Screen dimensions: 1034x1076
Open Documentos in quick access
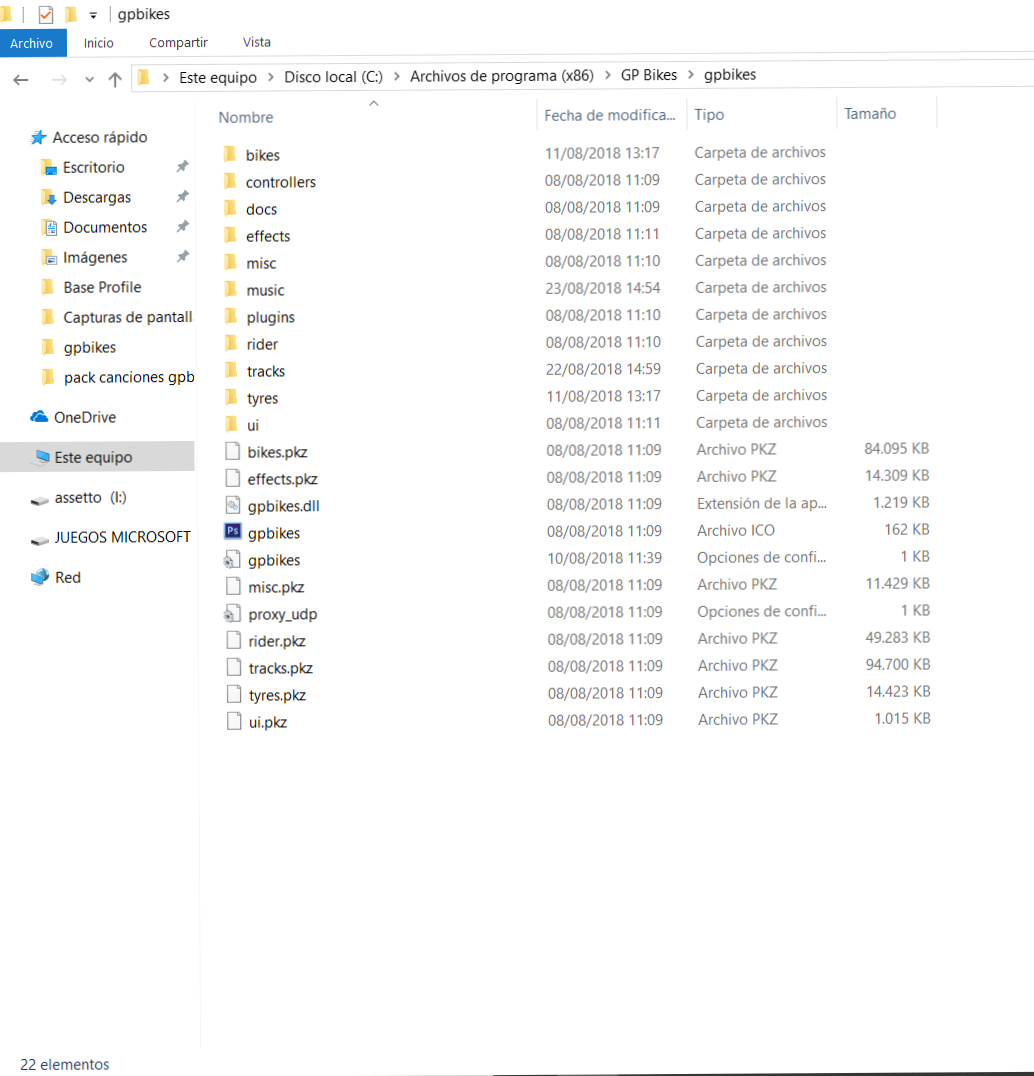coord(105,227)
